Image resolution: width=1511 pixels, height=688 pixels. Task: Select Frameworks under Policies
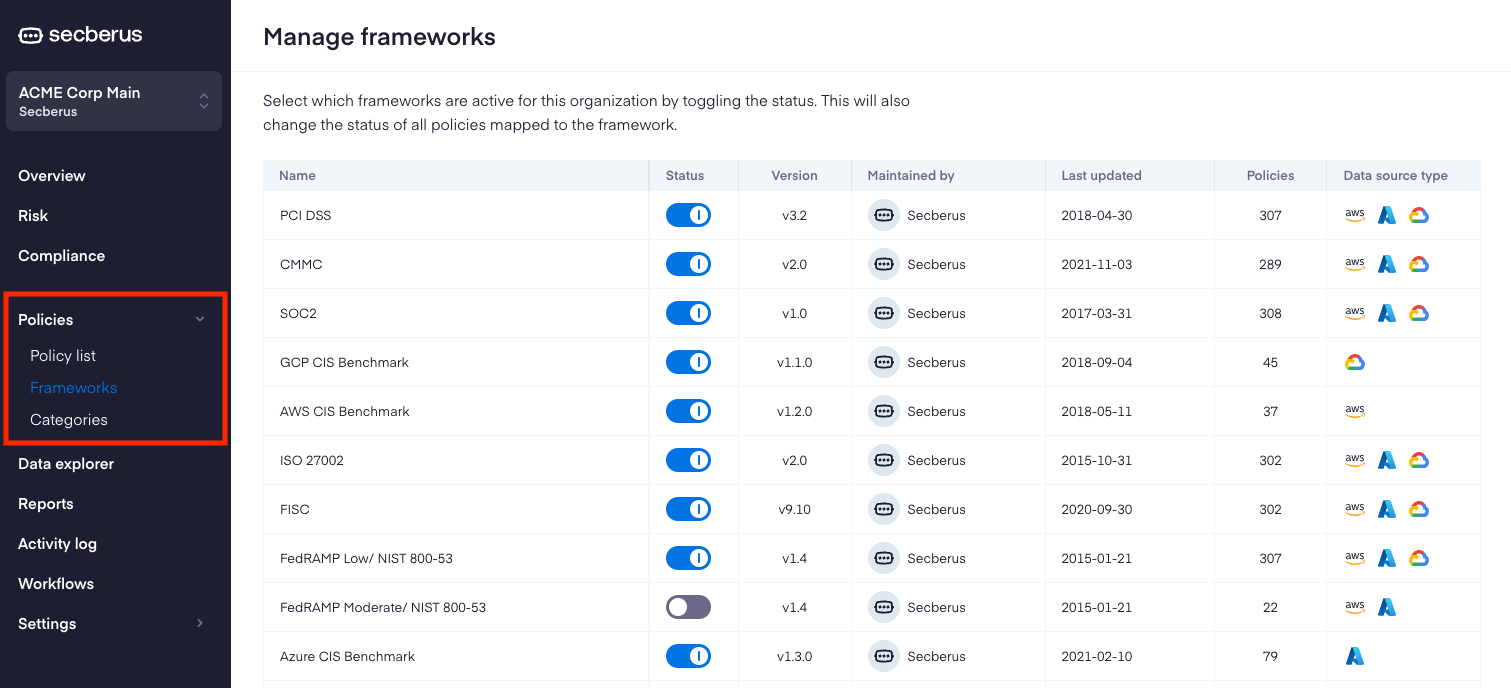click(x=73, y=387)
